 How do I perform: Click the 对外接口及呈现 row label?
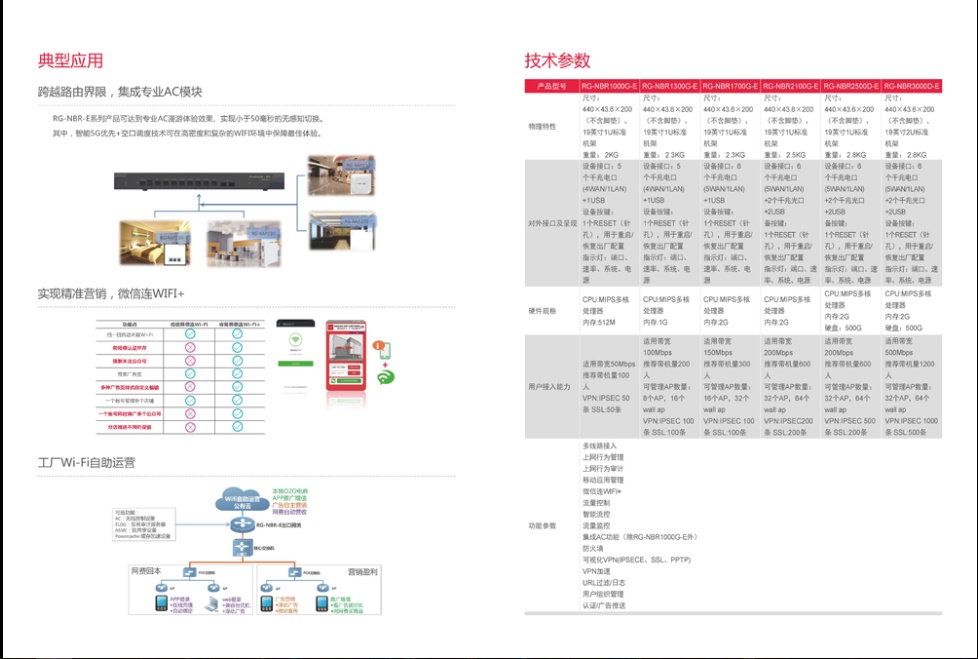click(x=553, y=223)
